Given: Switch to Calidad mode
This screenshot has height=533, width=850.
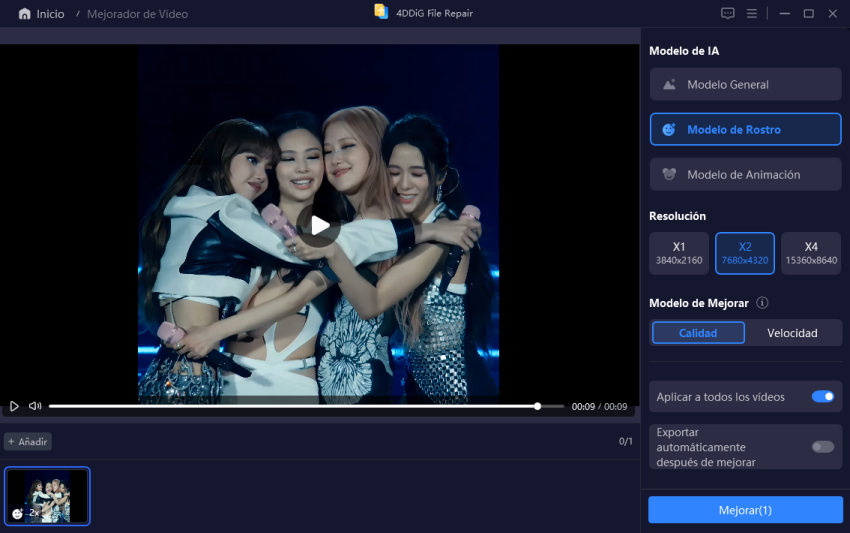Looking at the screenshot, I should (698, 333).
